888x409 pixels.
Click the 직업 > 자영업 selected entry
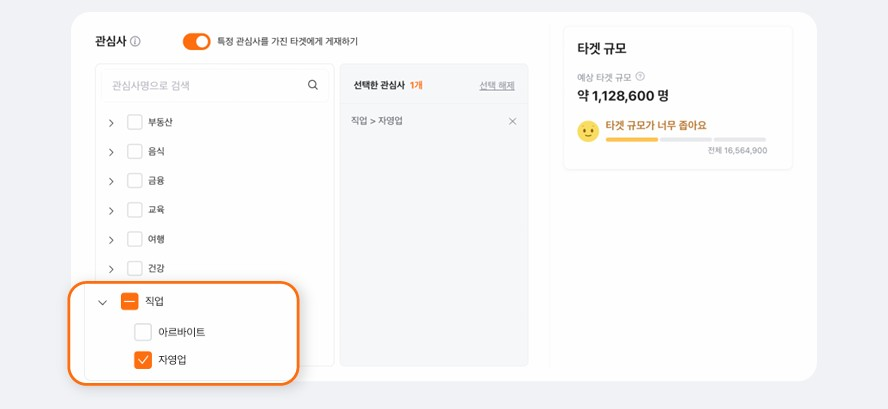(x=377, y=121)
